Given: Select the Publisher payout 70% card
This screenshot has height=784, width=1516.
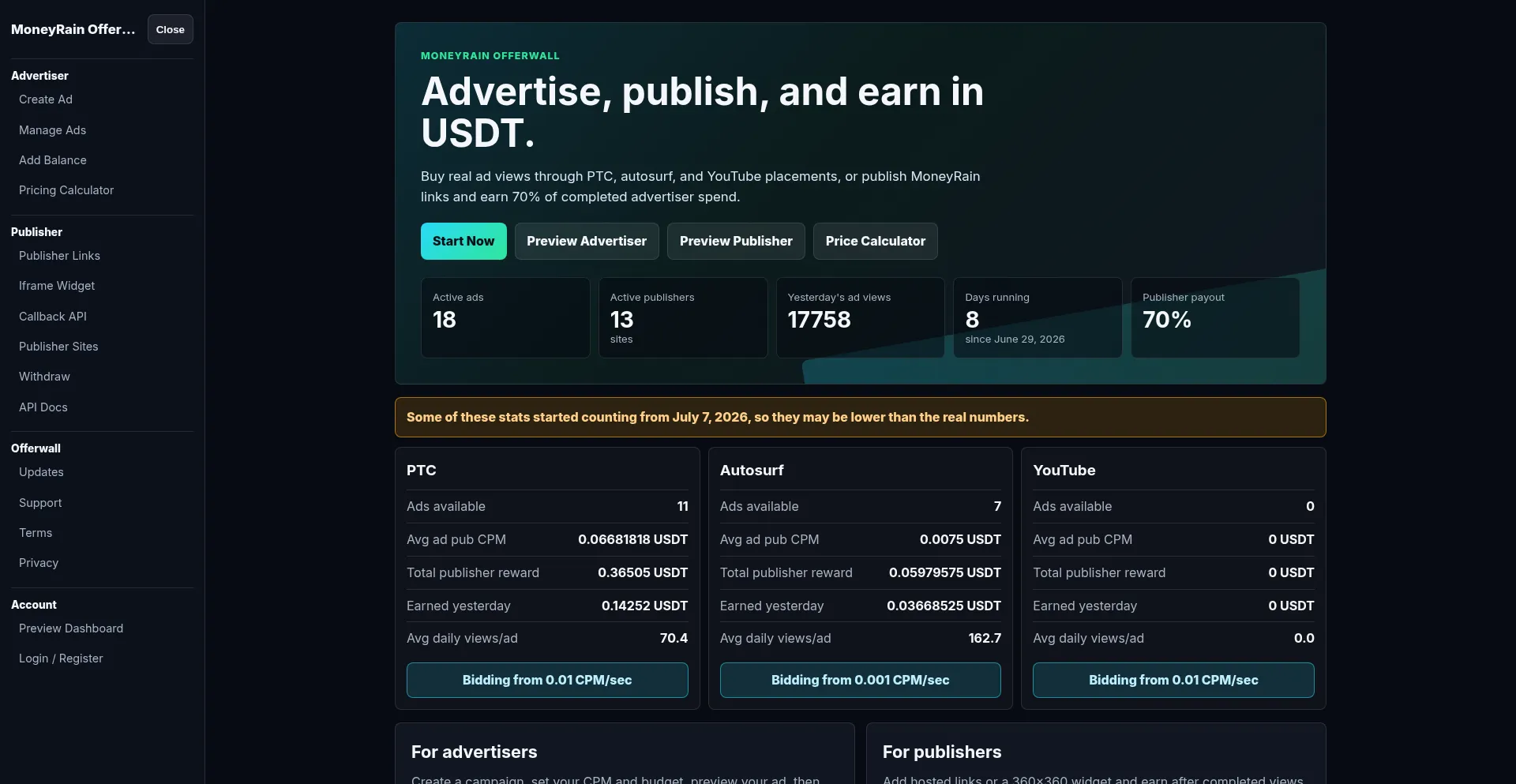Looking at the screenshot, I should point(1215,317).
